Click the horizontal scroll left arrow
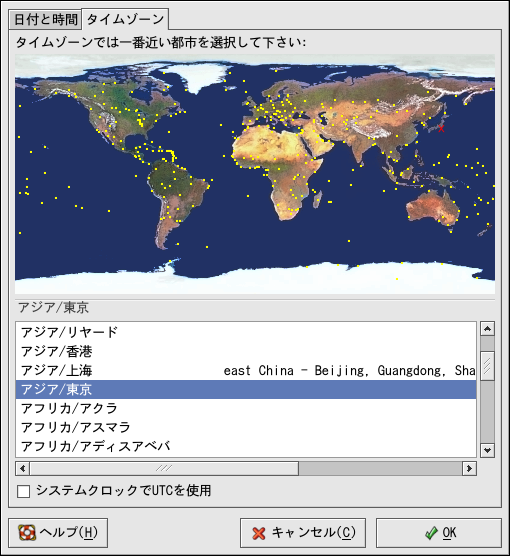 coord(23,468)
